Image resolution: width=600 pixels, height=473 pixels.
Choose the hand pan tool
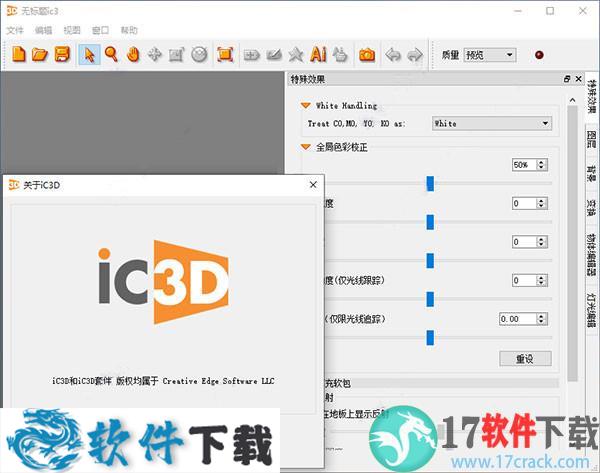[133, 54]
